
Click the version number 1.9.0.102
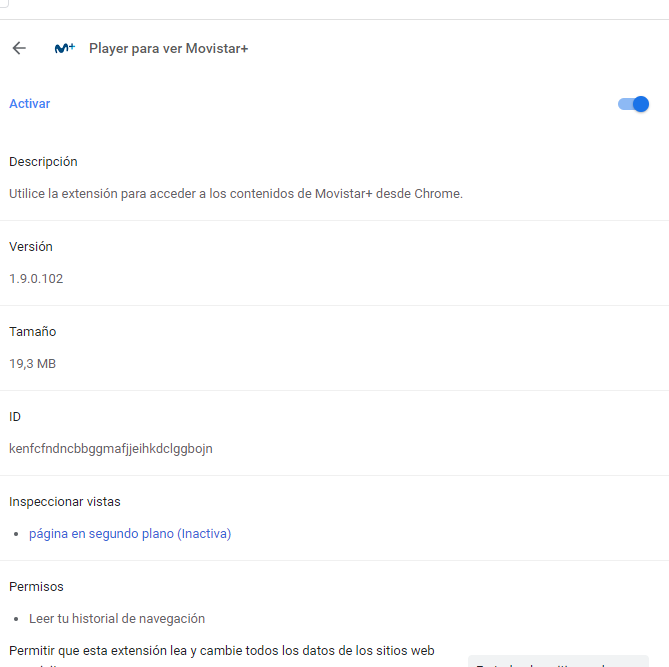(x=36, y=279)
